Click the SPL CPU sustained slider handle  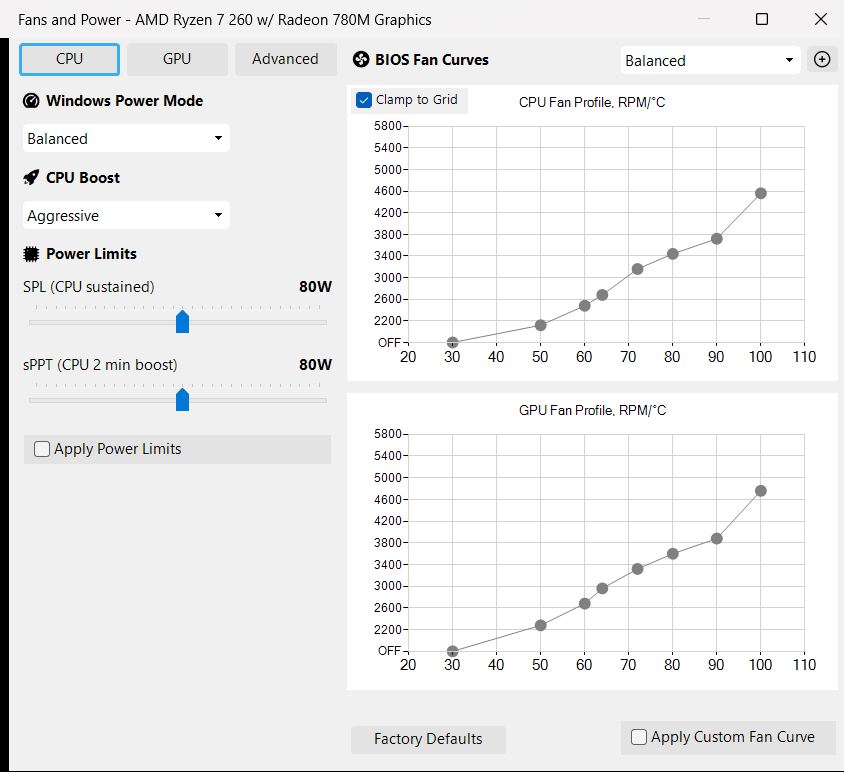(182, 321)
